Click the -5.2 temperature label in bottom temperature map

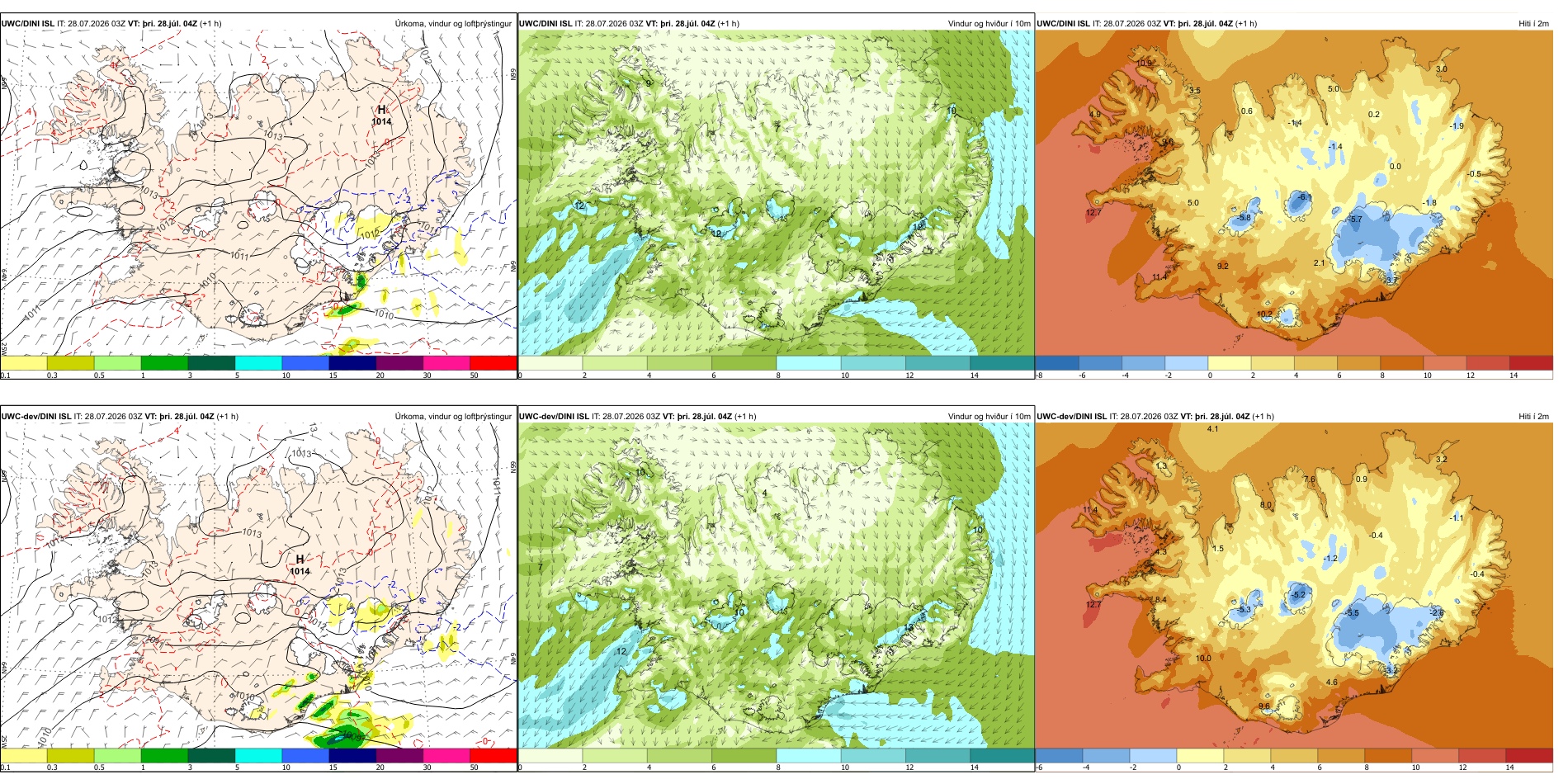(x=1298, y=595)
